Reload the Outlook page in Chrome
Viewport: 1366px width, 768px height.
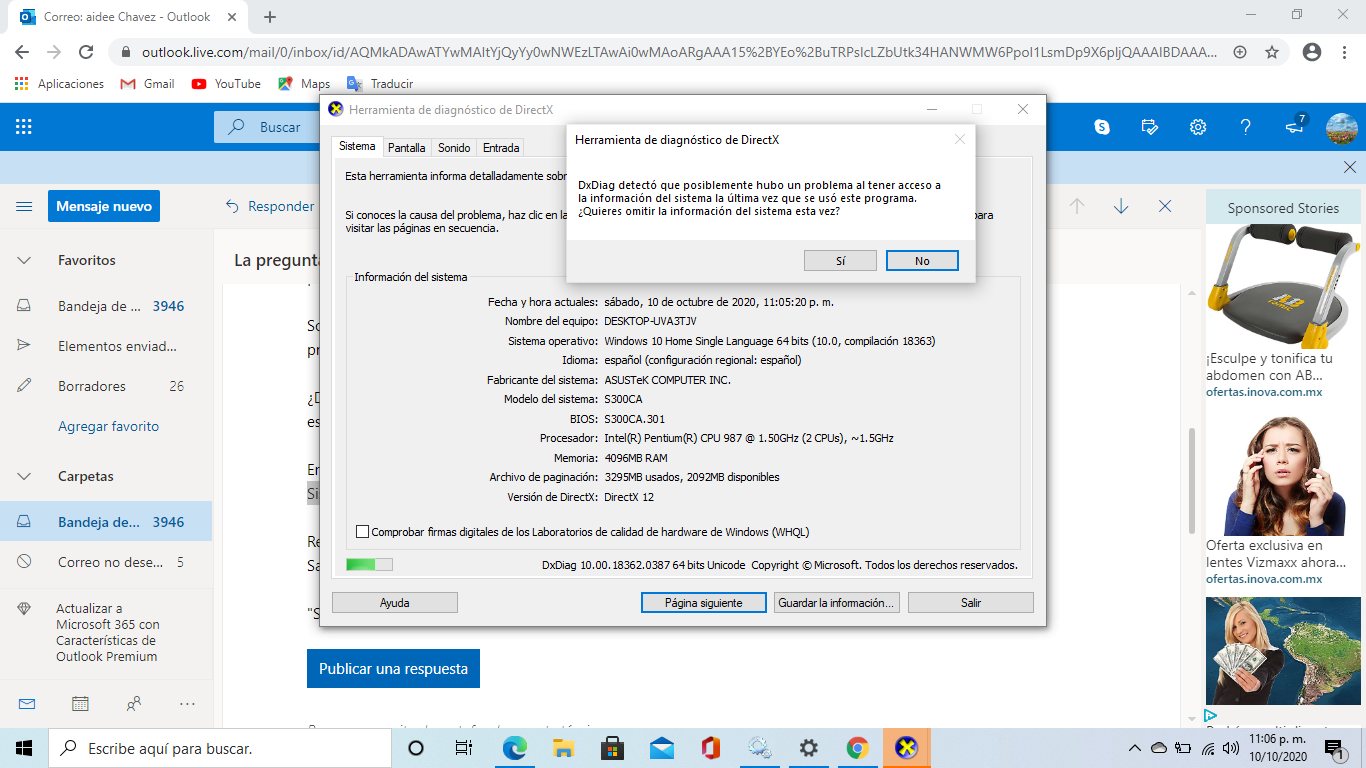point(86,52)
